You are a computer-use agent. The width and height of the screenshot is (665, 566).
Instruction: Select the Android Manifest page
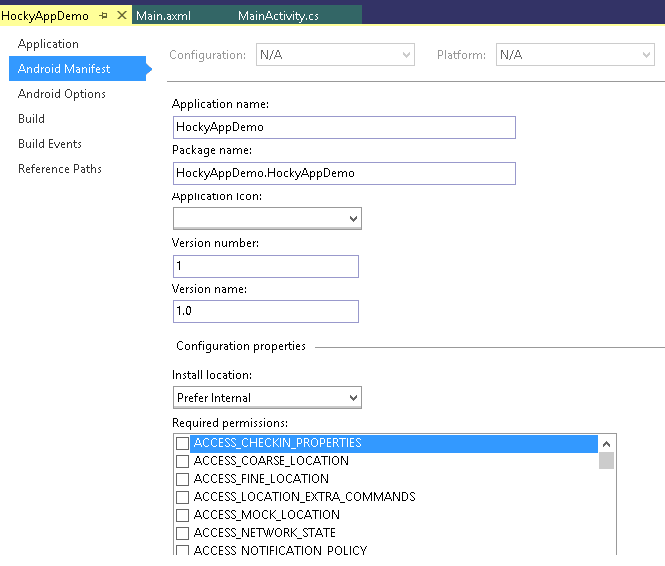click(78, 69)
